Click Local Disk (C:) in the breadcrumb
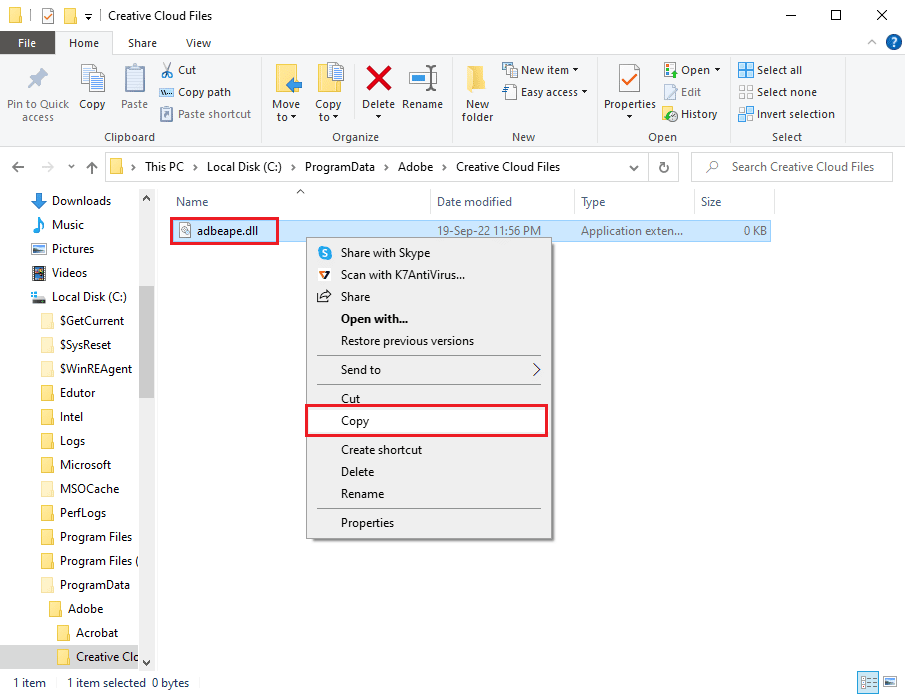The image size is (905, 695). click(244, 167)
